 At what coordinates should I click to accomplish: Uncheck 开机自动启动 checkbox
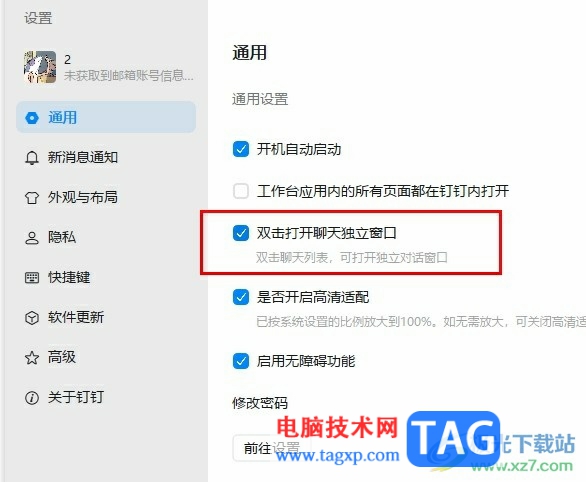coord(241,149)
